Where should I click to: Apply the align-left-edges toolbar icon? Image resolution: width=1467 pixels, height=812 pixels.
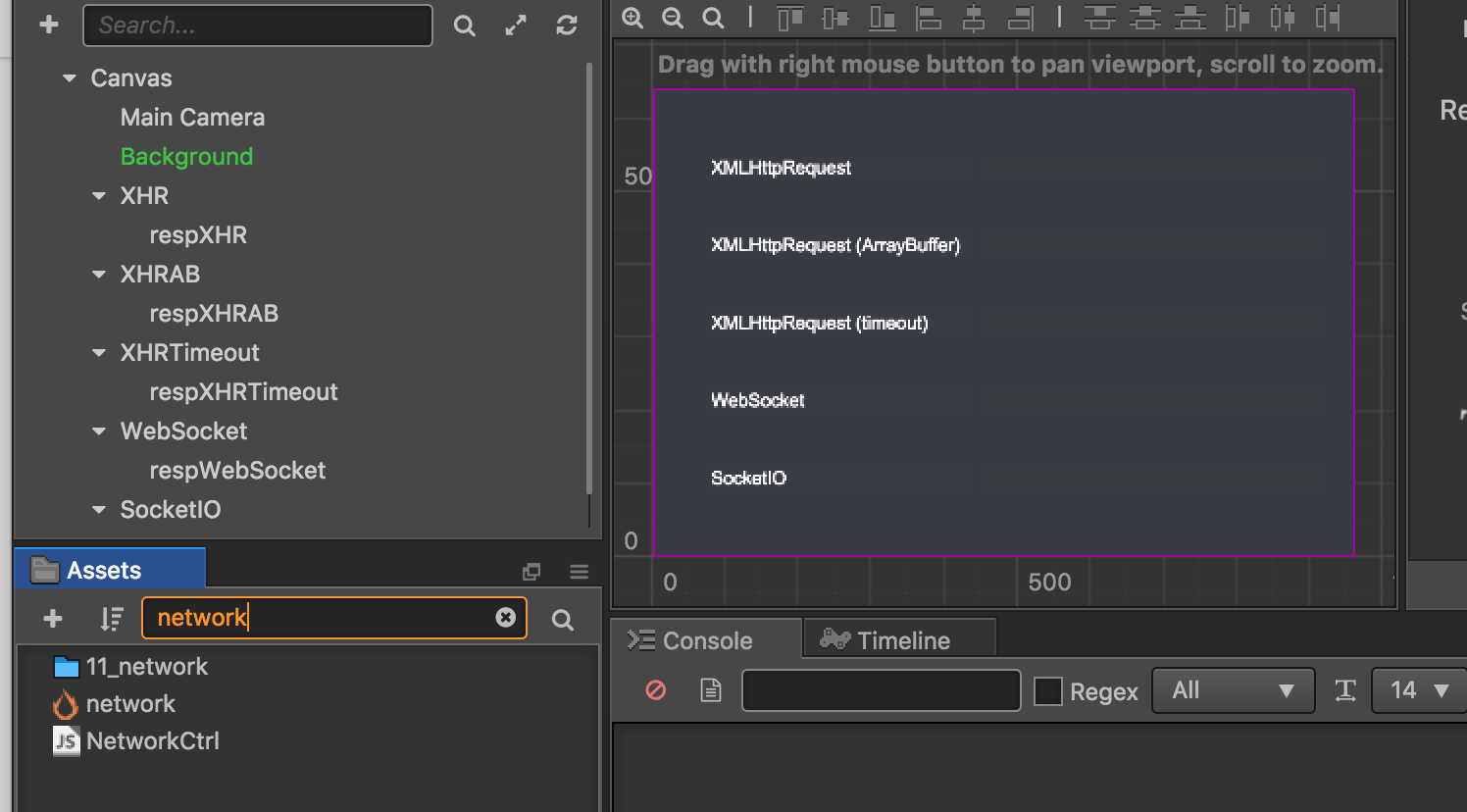(929, 18)
